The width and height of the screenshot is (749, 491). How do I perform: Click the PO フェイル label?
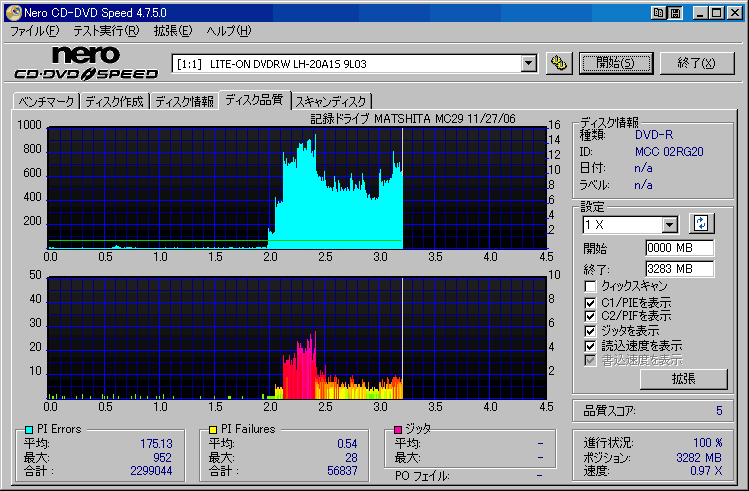[x=422, y=476]
